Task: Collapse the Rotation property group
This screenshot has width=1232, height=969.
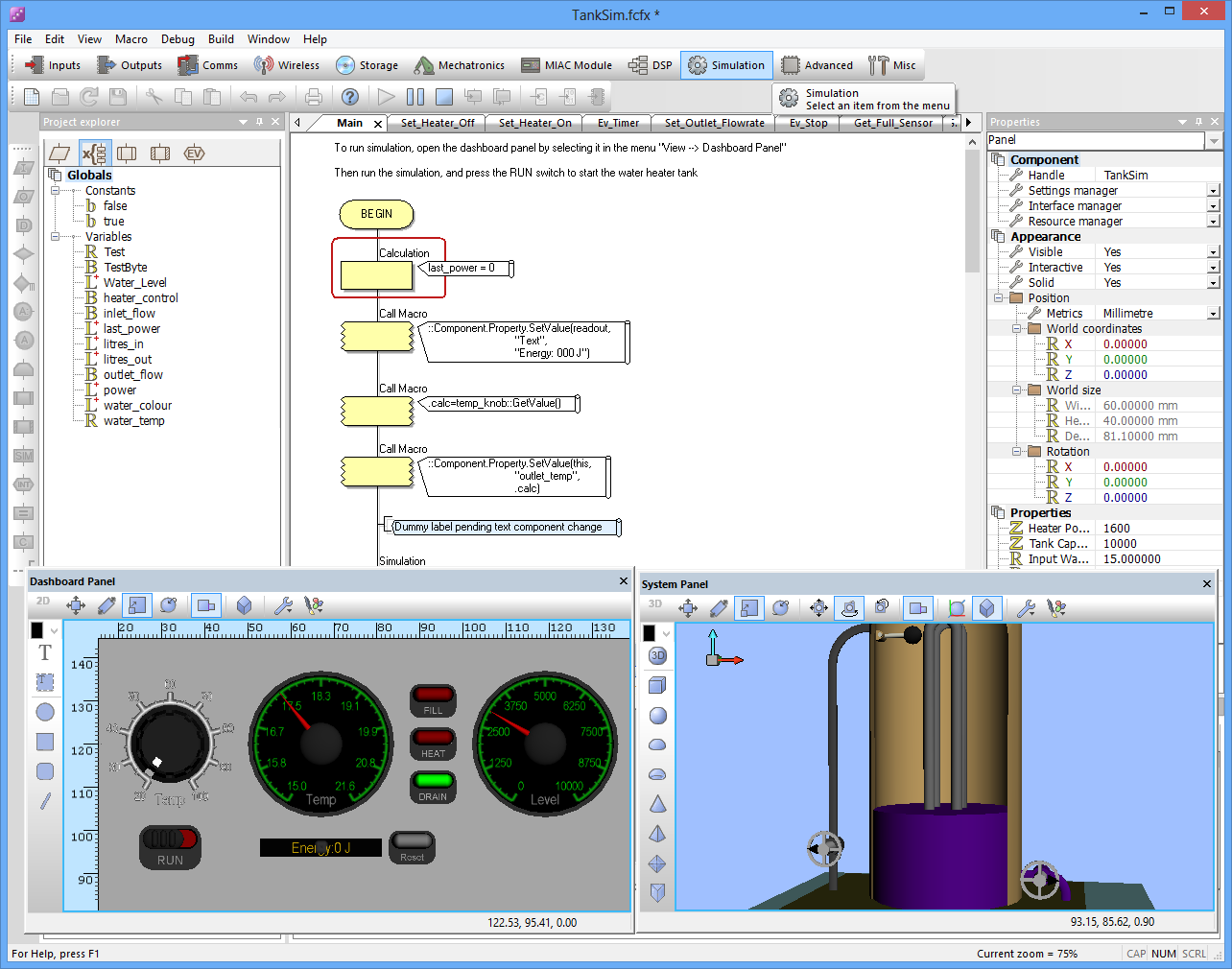Action: click(x=1017, y=452)
